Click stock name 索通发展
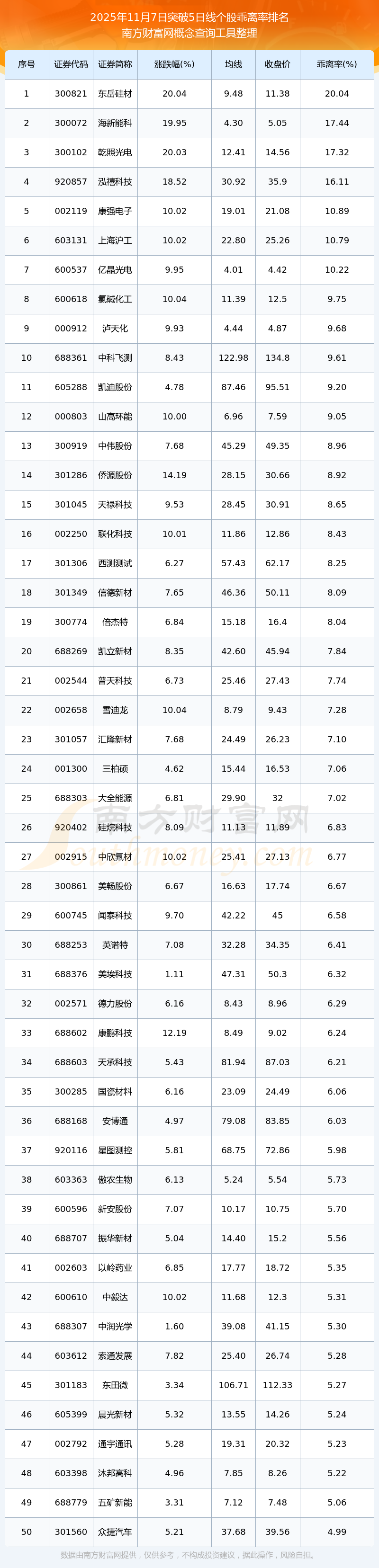Screen dimensions: 379x1568 point(115,1355)
